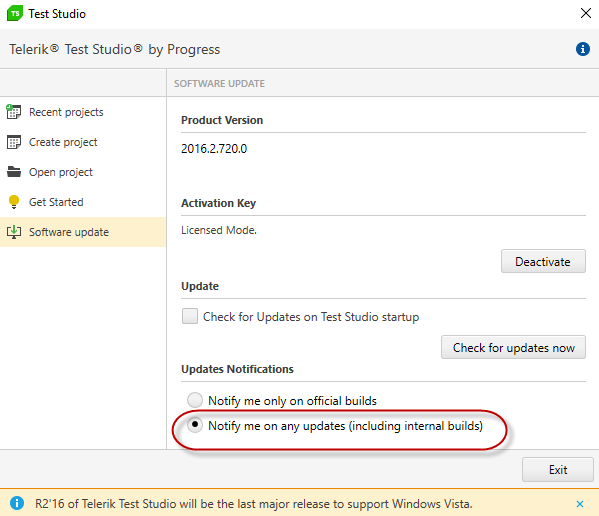Viewport: 599px width, 516px height.
Task: Click the Open project folder icon
Action: pos(14,172)
